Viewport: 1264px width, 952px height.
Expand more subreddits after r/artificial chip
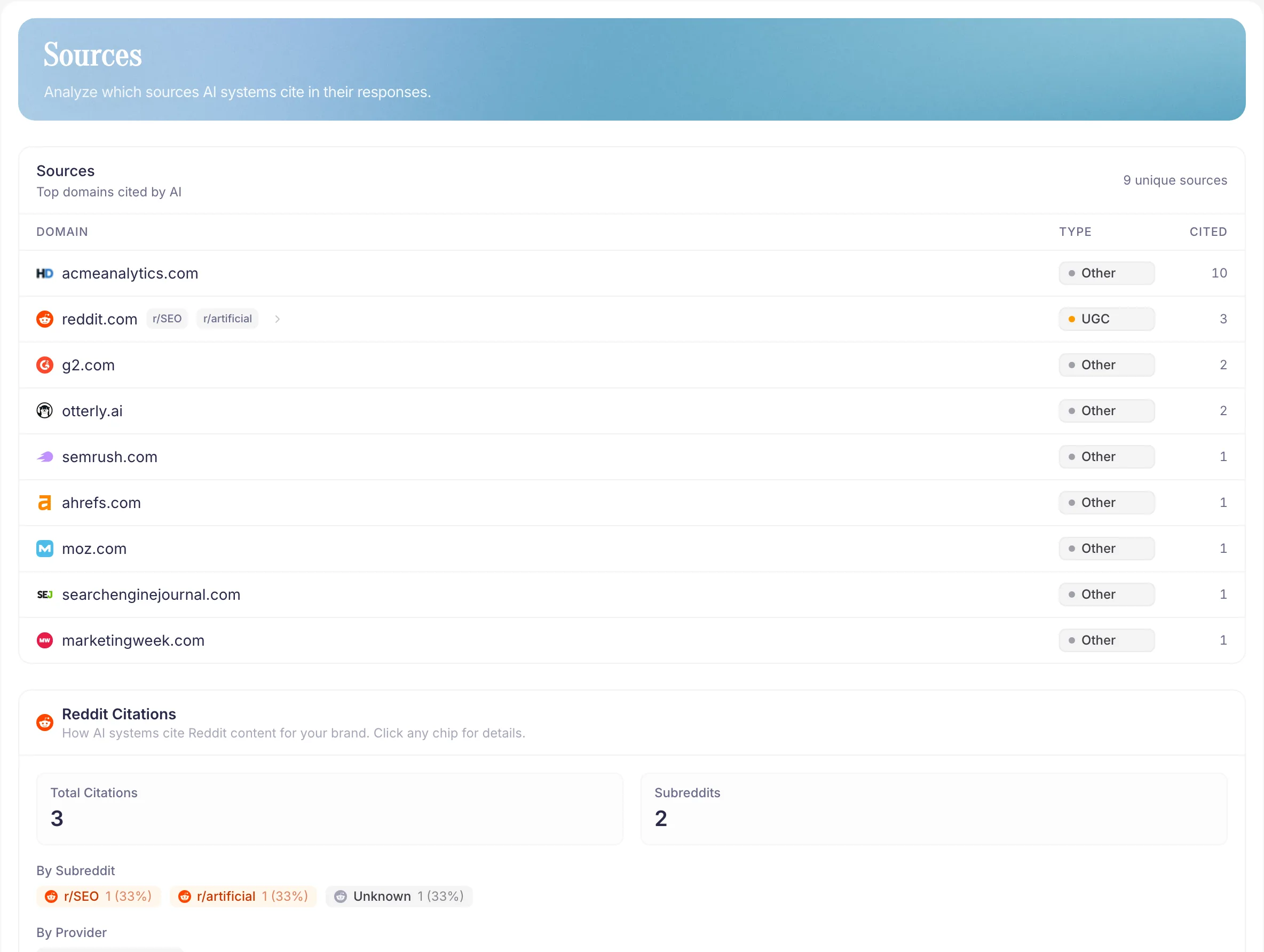(x=277, y=319)
